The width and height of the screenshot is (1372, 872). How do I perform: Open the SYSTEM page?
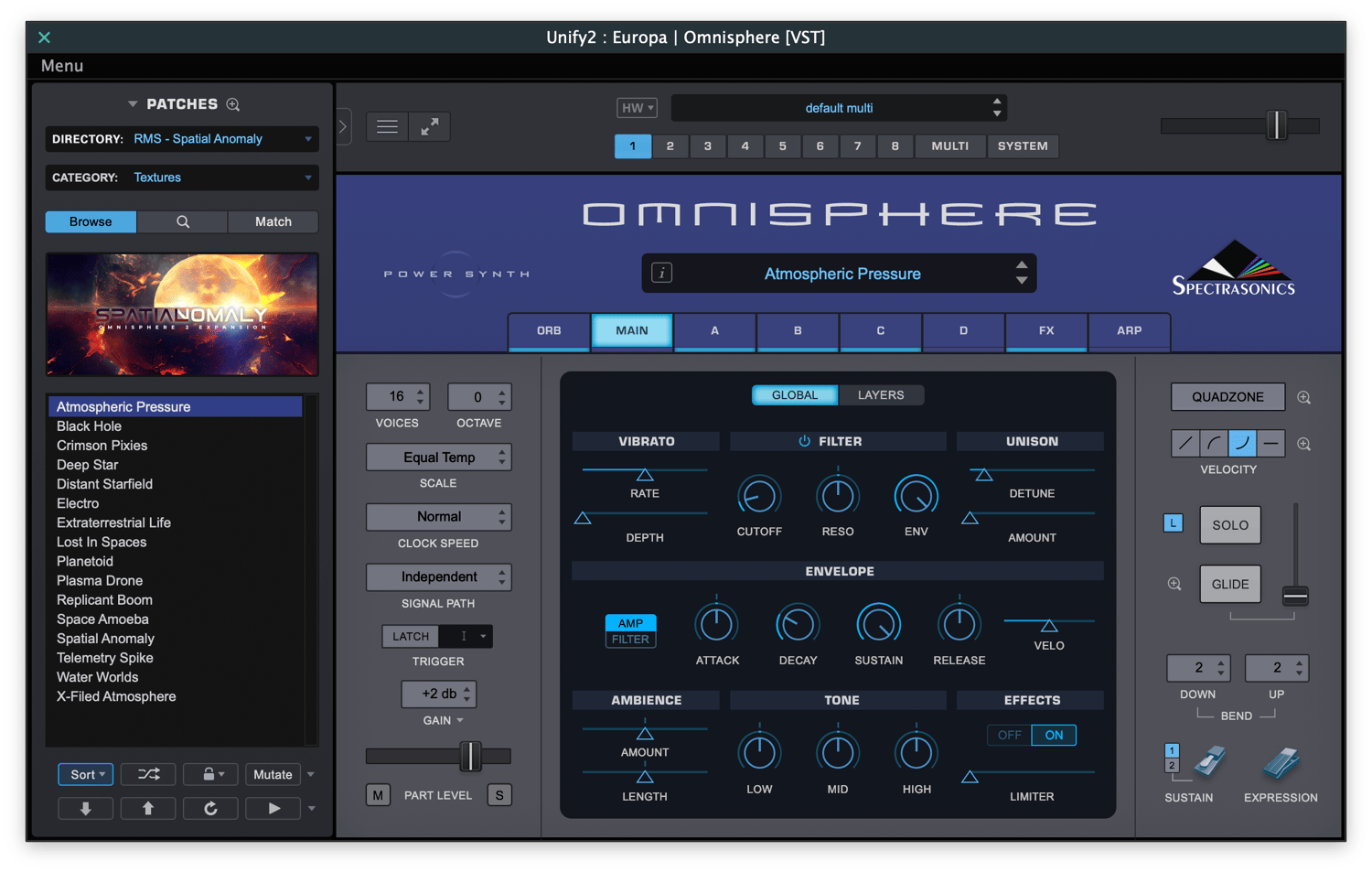[1023, 146]
